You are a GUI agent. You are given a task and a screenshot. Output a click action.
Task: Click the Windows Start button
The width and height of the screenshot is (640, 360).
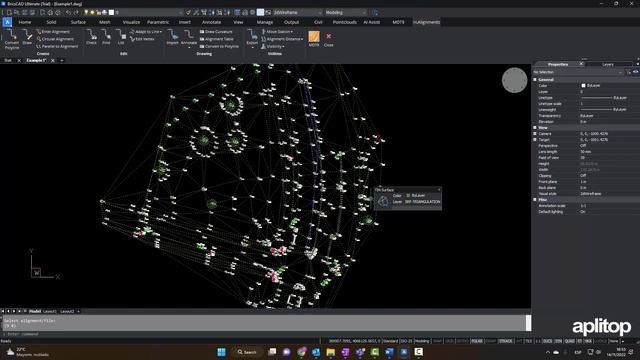coord(221,352)
